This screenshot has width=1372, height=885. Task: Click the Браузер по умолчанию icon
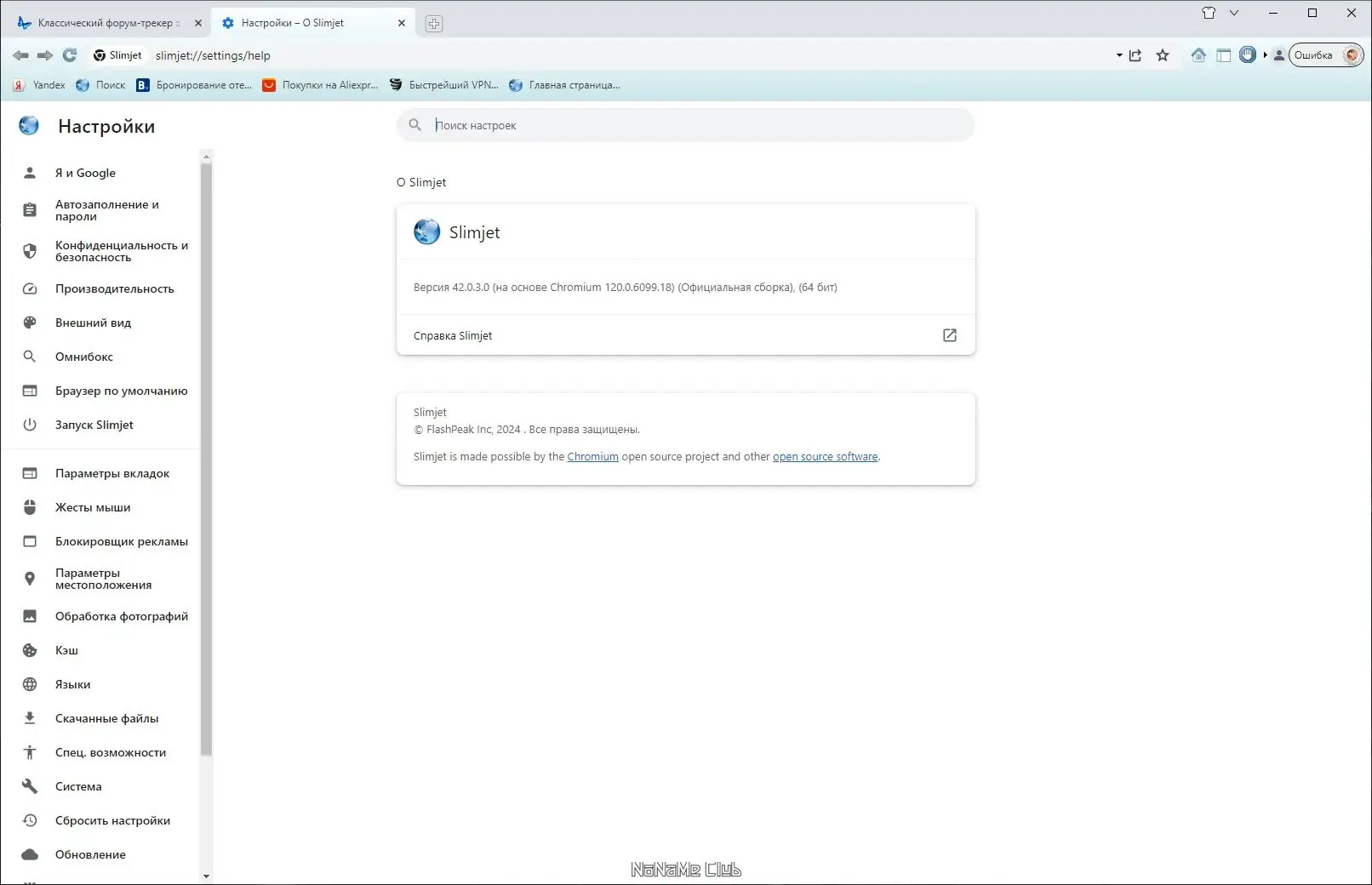pos(30,391)
